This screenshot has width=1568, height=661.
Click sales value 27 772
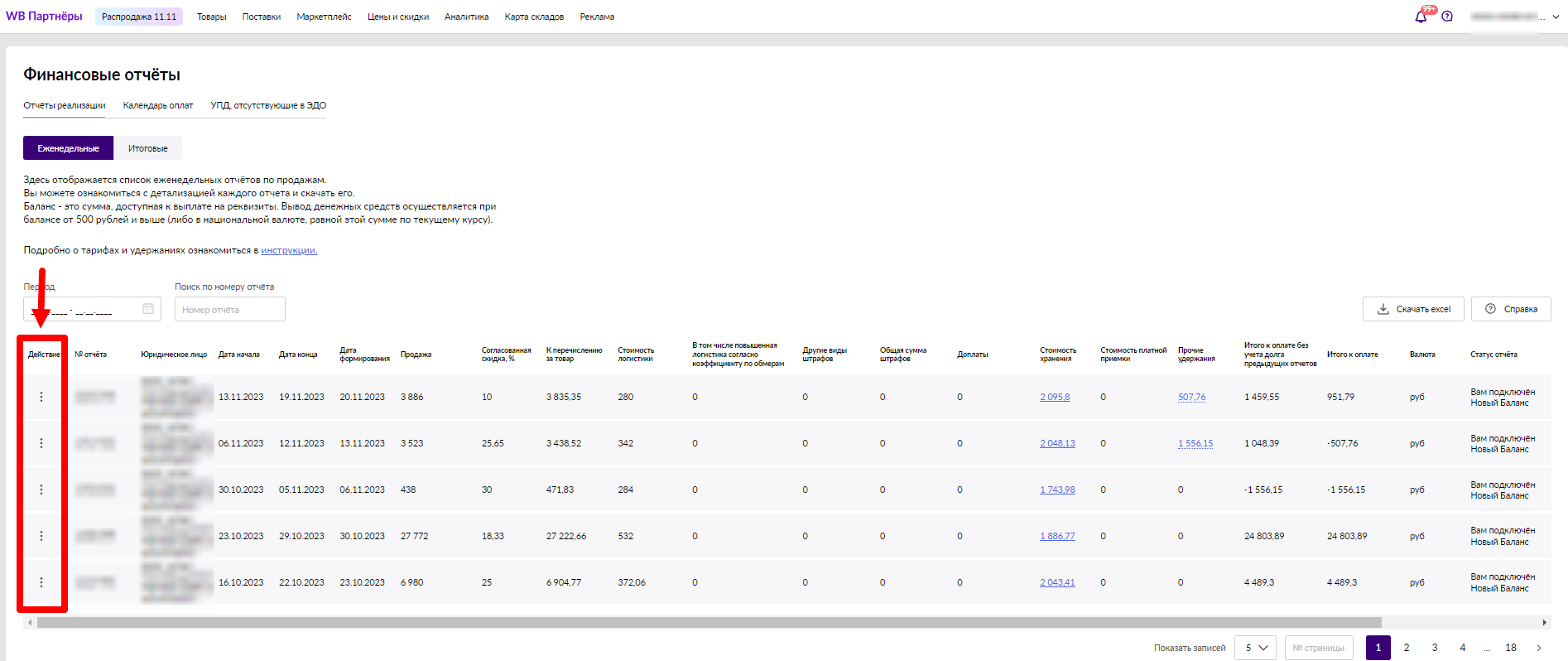click(x=415, y=536)
